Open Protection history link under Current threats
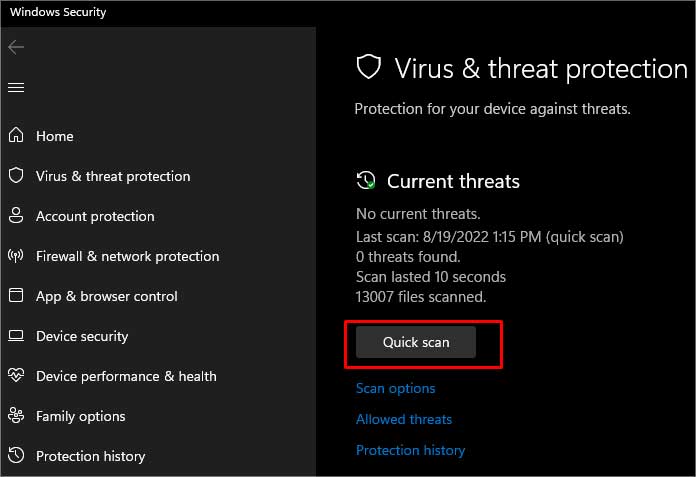 pyautogui.click(x=411, y=450)
